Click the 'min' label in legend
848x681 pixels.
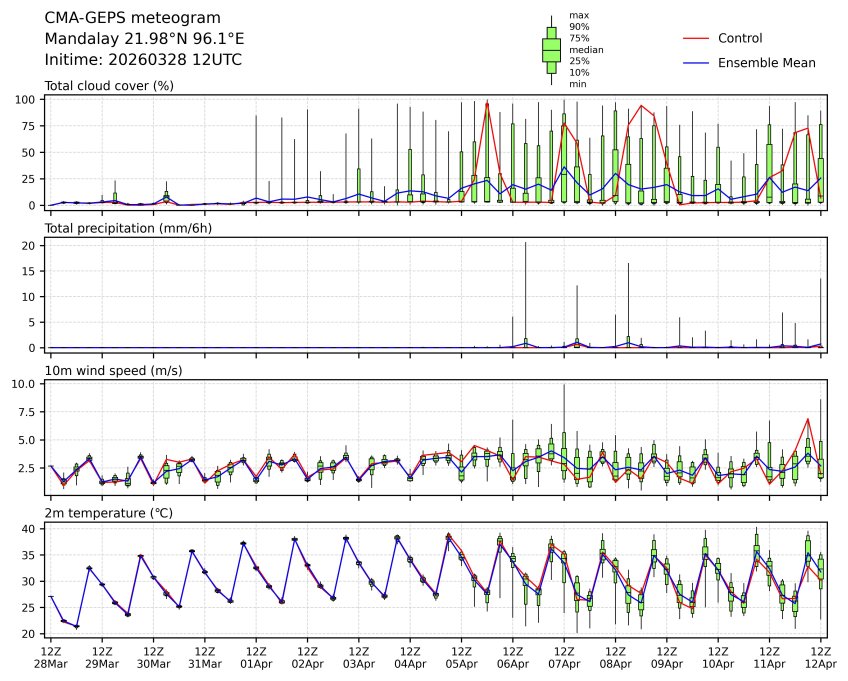coord(577,84)
